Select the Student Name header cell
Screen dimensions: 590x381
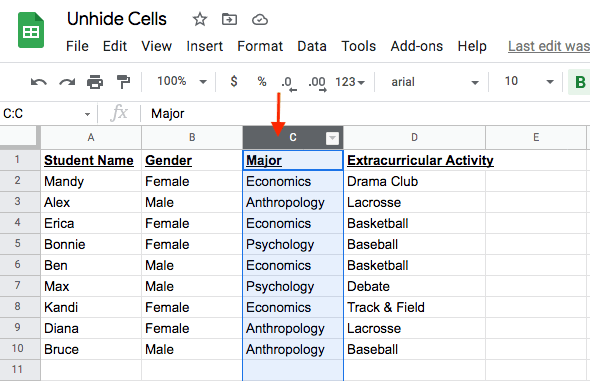point(91,160)
